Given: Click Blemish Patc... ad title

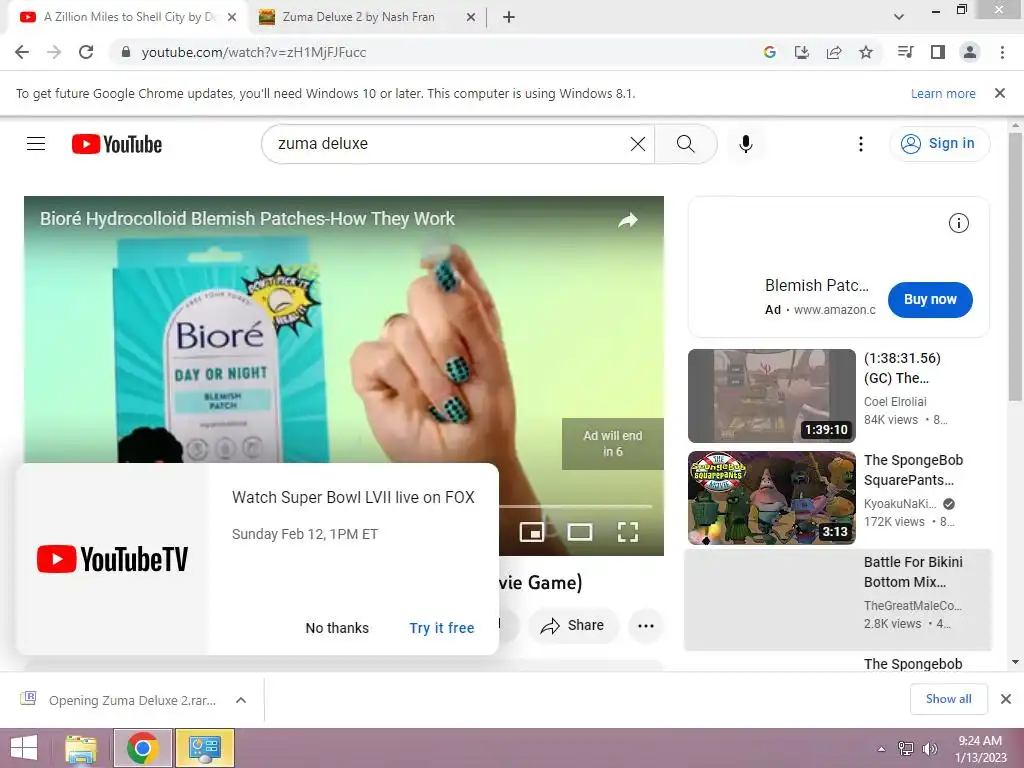Looking at the screenshot, I should click(817, 285).
